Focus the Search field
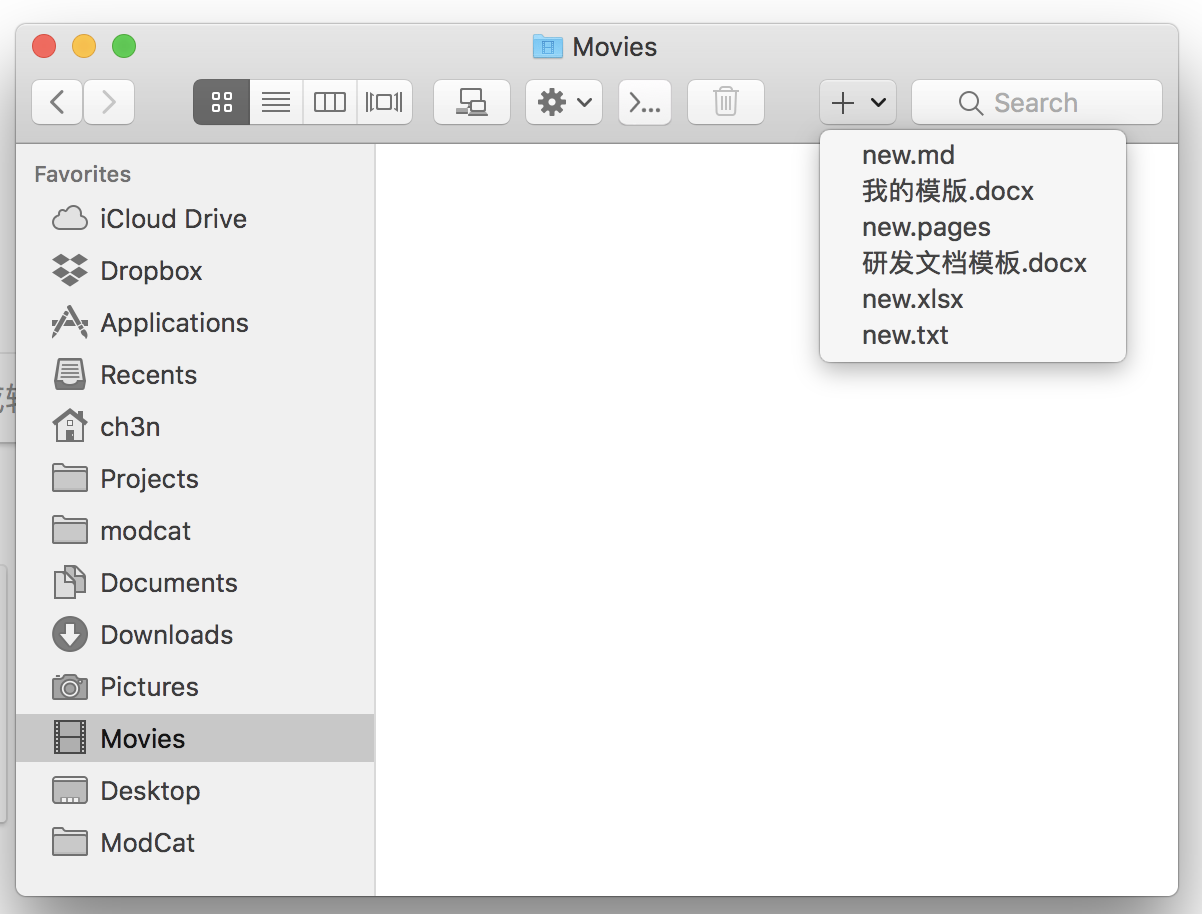Image resolution: width=1202 pixels, height=914 pixels. pyautogui.click(x=1037, y=102)
